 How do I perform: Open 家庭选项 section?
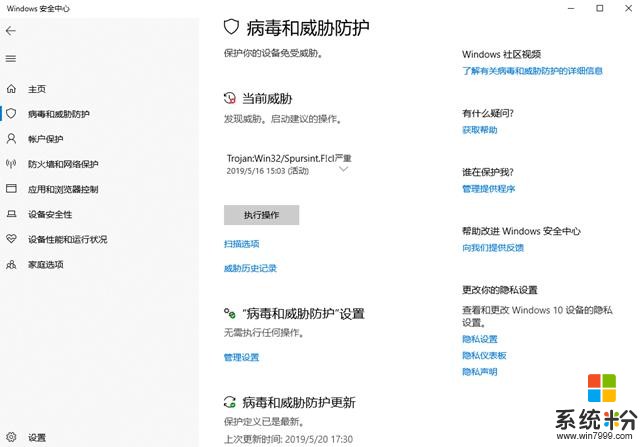[x=45, y=265]
